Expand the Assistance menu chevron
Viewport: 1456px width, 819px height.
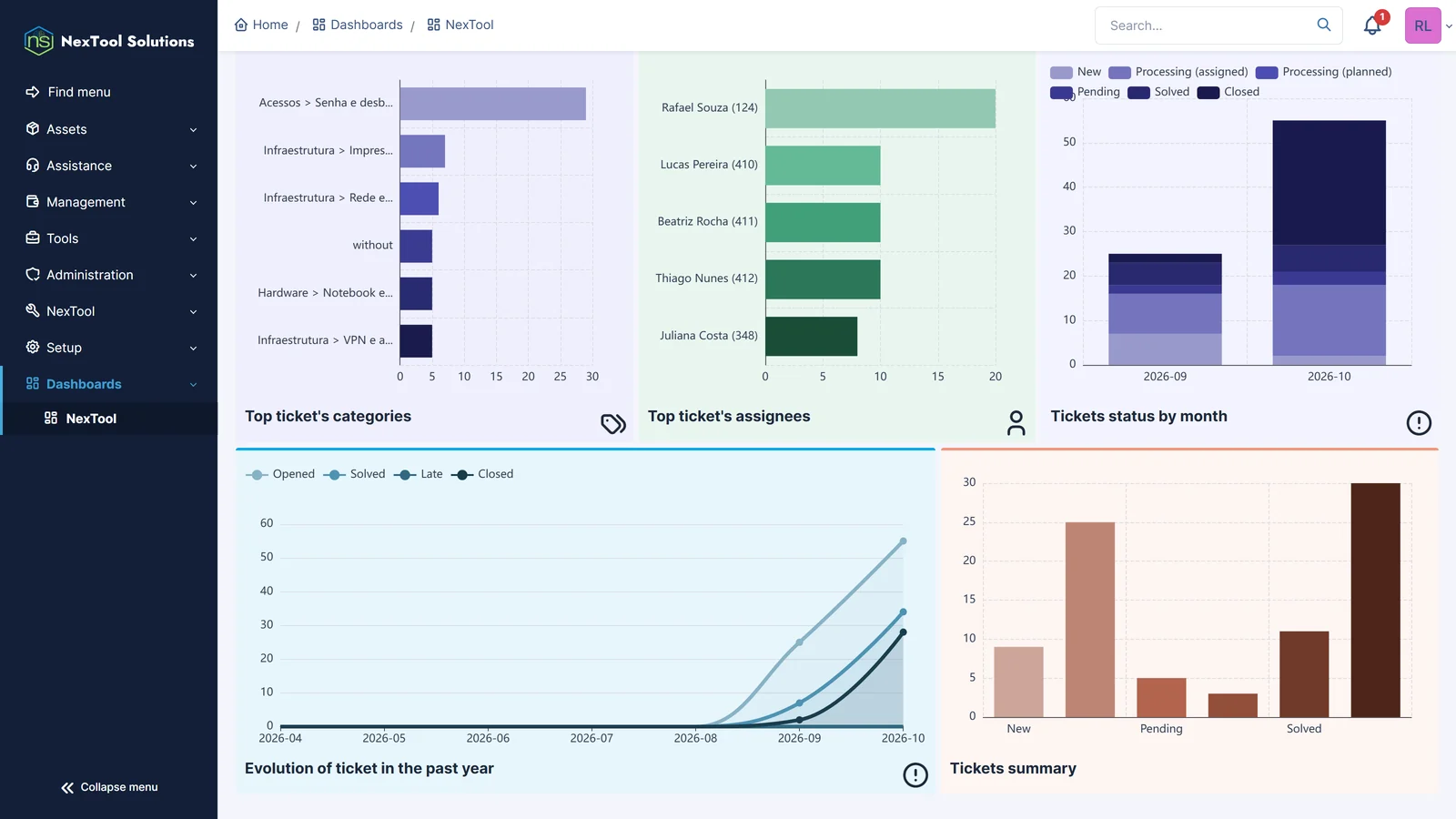[x=193, y=166]
